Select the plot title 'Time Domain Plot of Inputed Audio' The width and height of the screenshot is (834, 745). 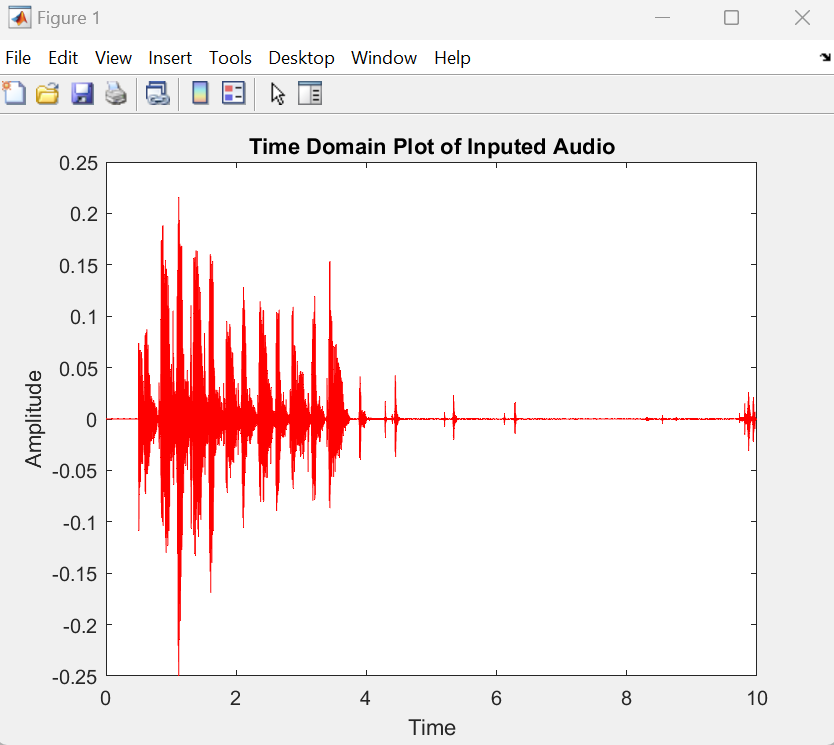(x=432, y=147)
